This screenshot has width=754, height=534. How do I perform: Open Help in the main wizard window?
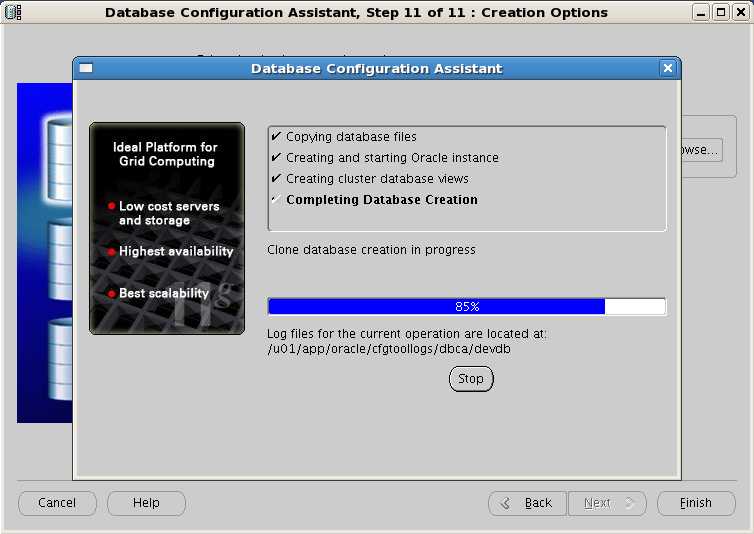click(x=146, y=503)
